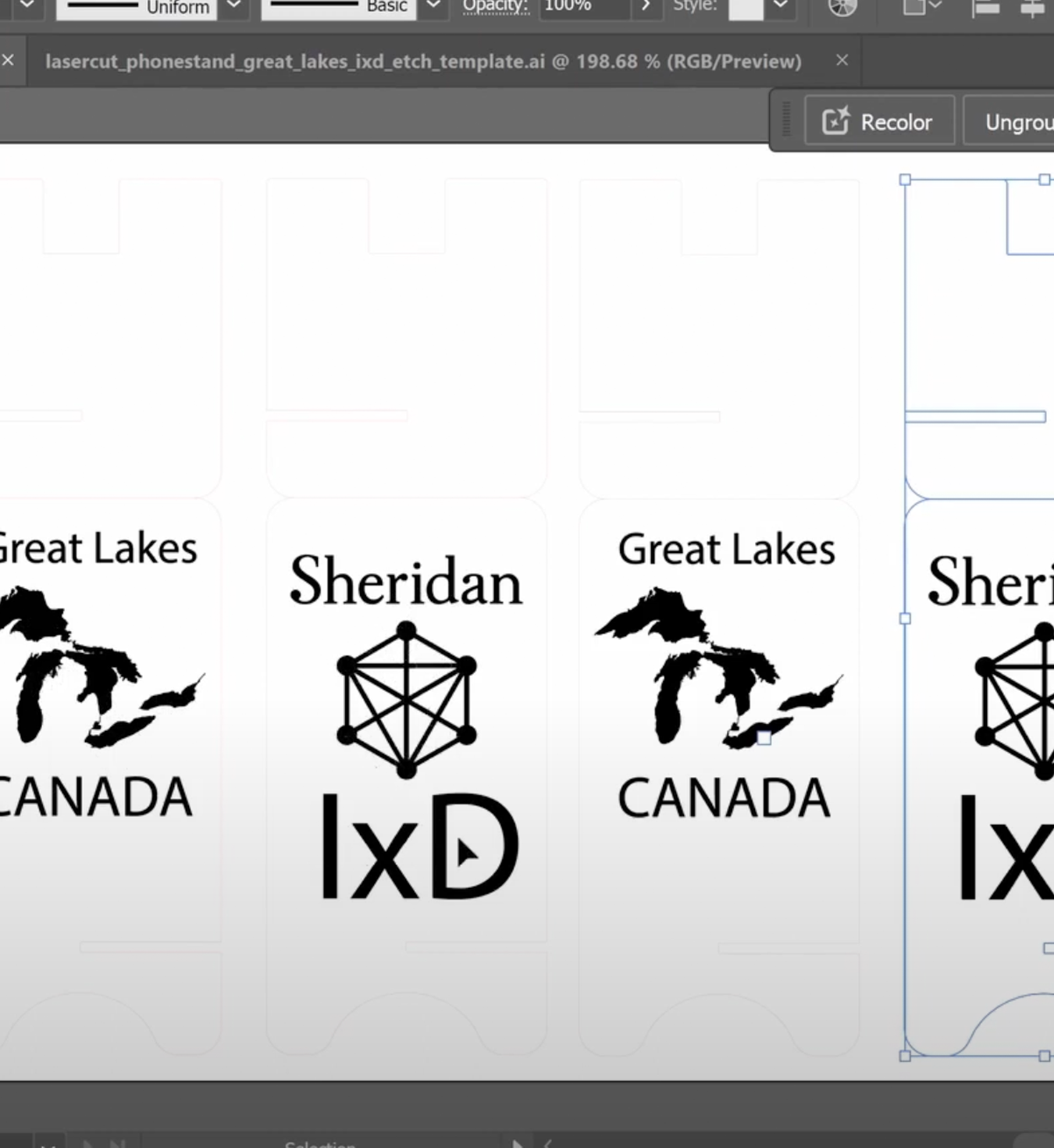Open the opacity slider arrow

pos(646,6)
